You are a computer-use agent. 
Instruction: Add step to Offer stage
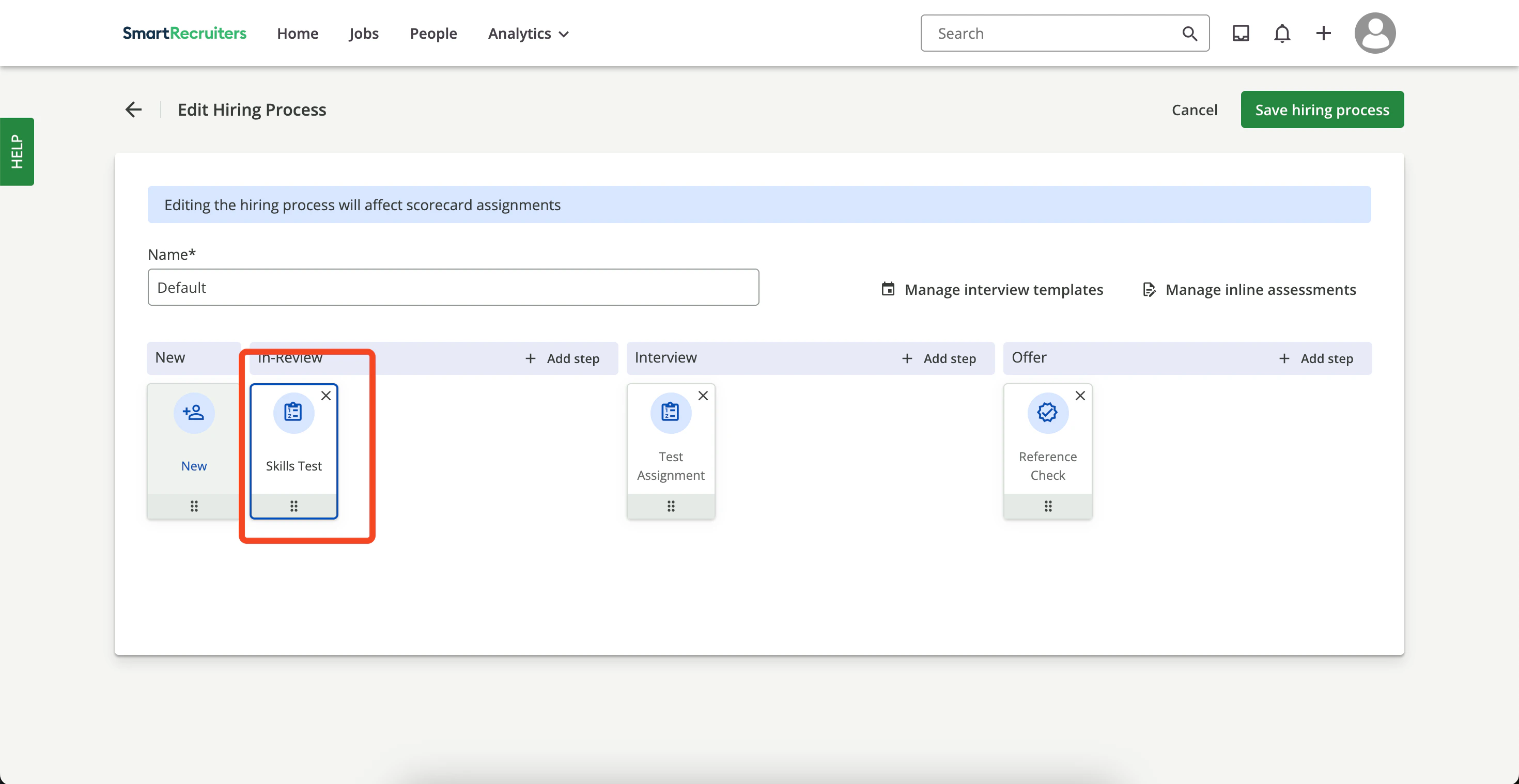pos(1315,358)
